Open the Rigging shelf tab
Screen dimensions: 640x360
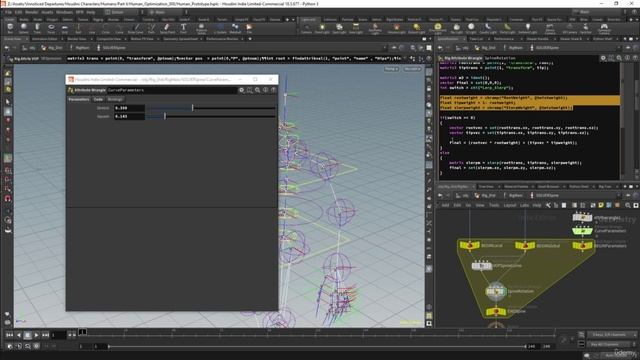[x=98, y=19]
